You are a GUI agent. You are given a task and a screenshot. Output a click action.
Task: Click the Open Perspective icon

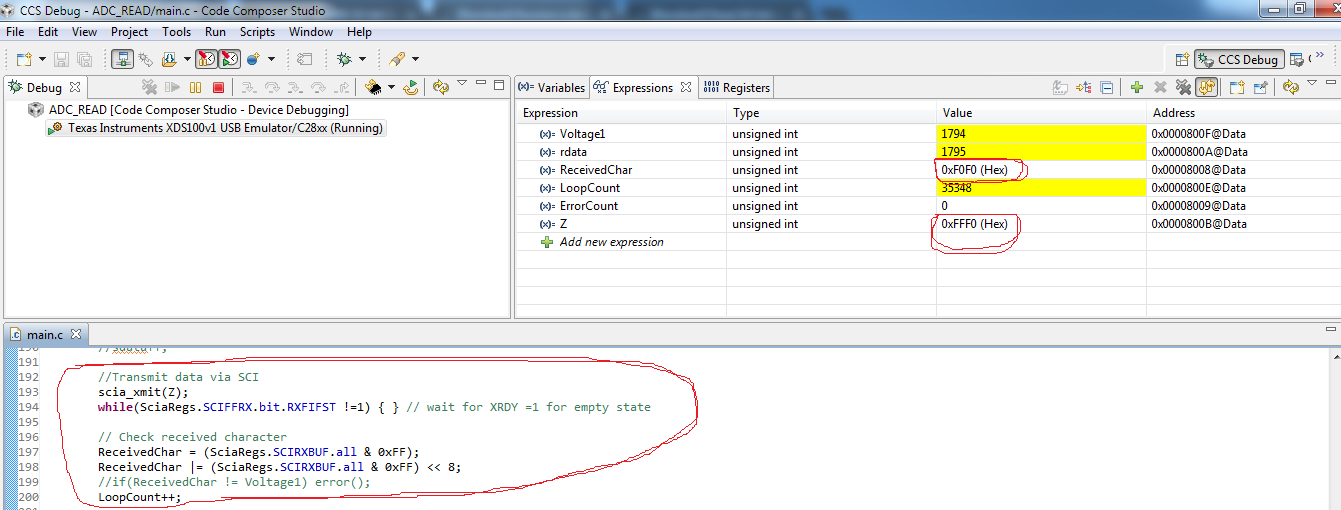1182,59
